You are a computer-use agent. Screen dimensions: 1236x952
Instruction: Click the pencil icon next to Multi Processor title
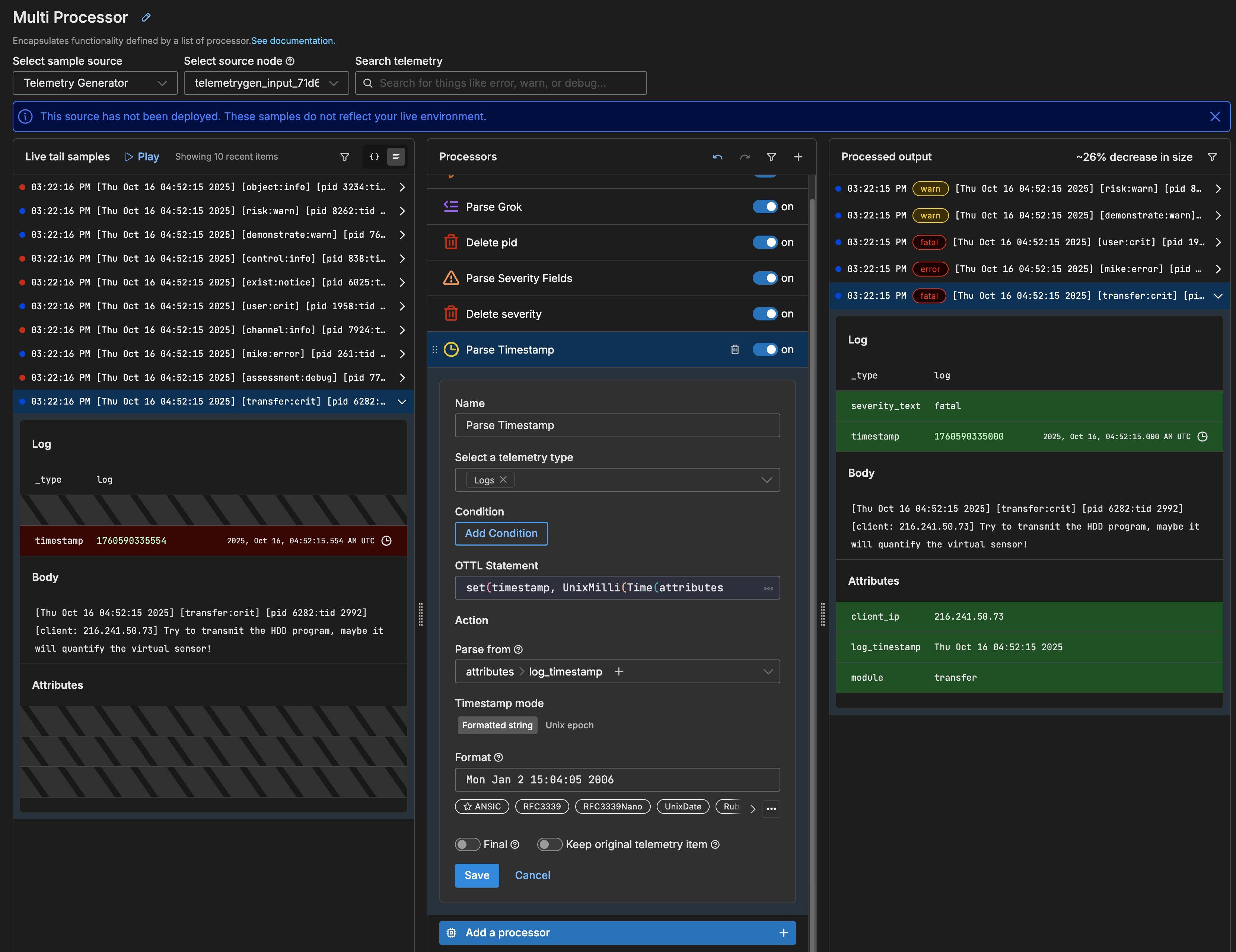pos(146,17)
